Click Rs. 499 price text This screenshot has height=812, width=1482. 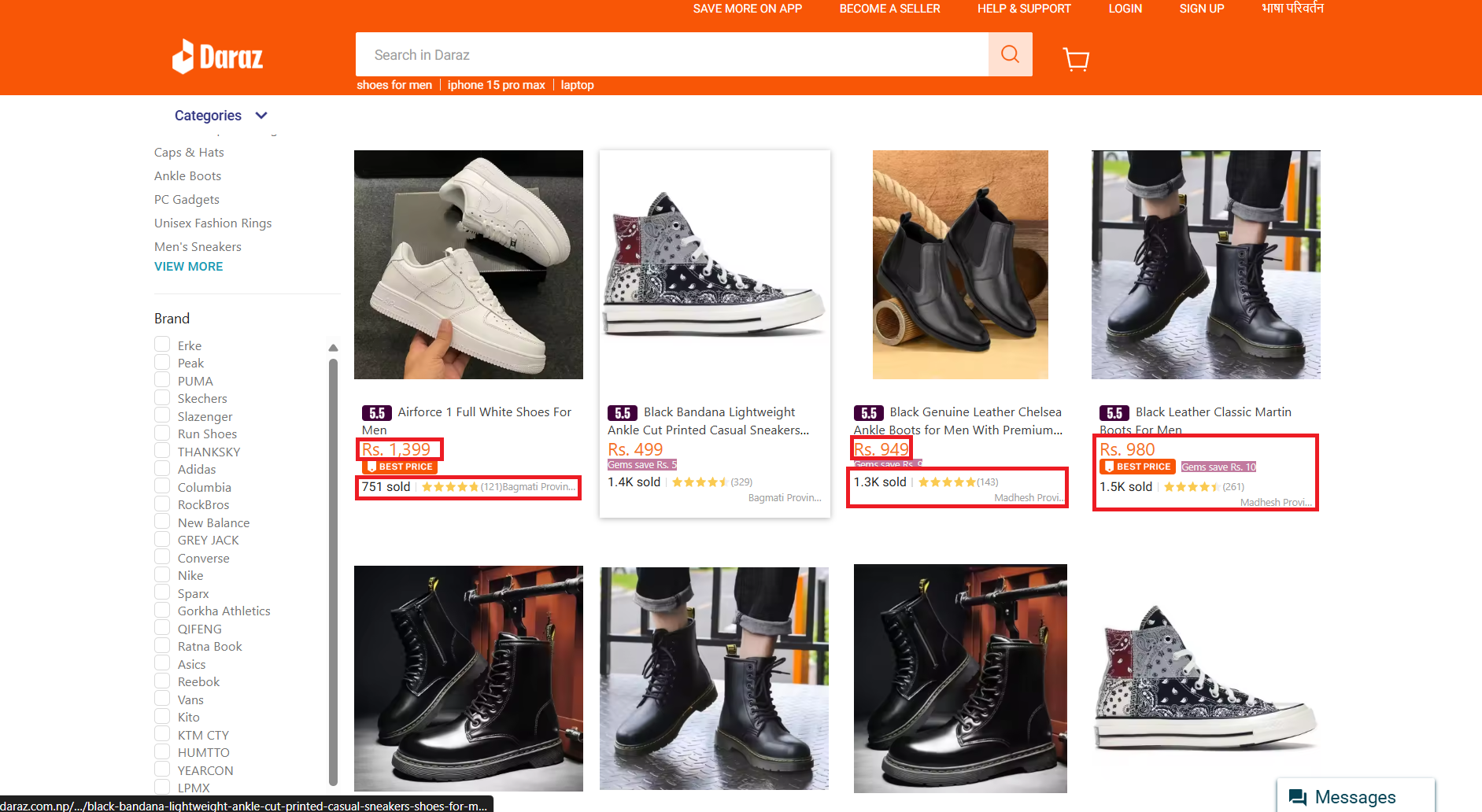(x=635, y=449)
